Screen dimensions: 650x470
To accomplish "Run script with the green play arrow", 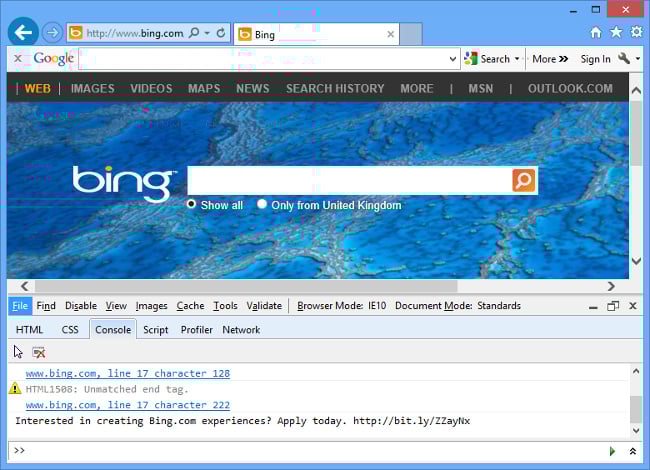I will tap(612, 451).
